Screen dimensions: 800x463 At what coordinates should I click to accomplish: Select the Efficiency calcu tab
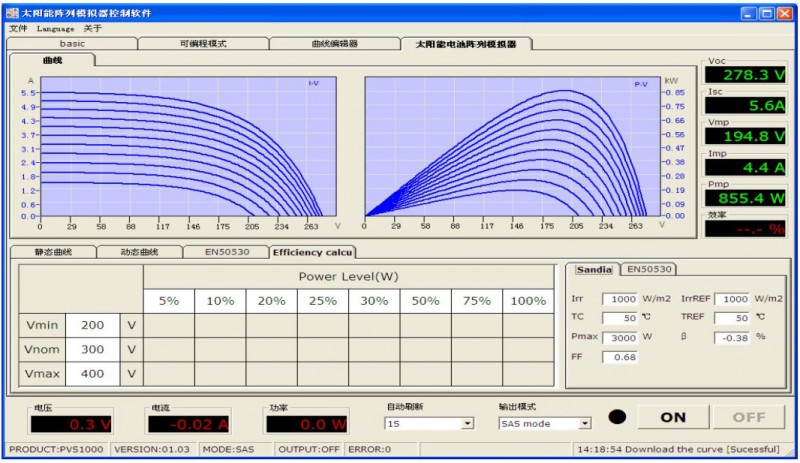pyautogui.click(x=312, y=253)
